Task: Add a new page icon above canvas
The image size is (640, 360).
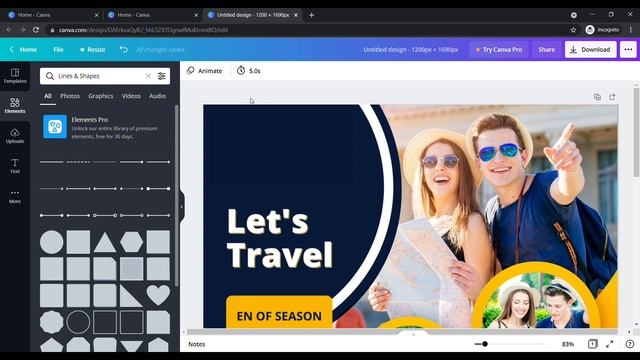Action: tap(612, 97)
